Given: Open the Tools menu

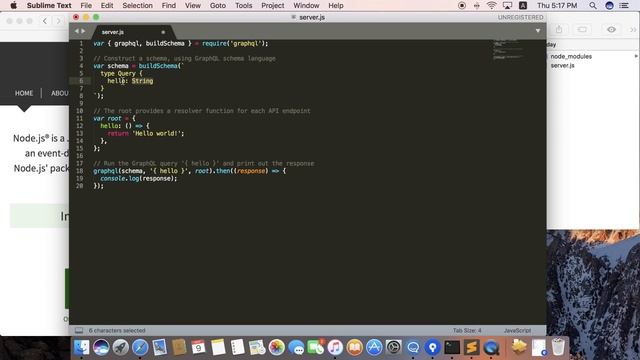Looking at the screenshot, I should click(x=244, y=5).
